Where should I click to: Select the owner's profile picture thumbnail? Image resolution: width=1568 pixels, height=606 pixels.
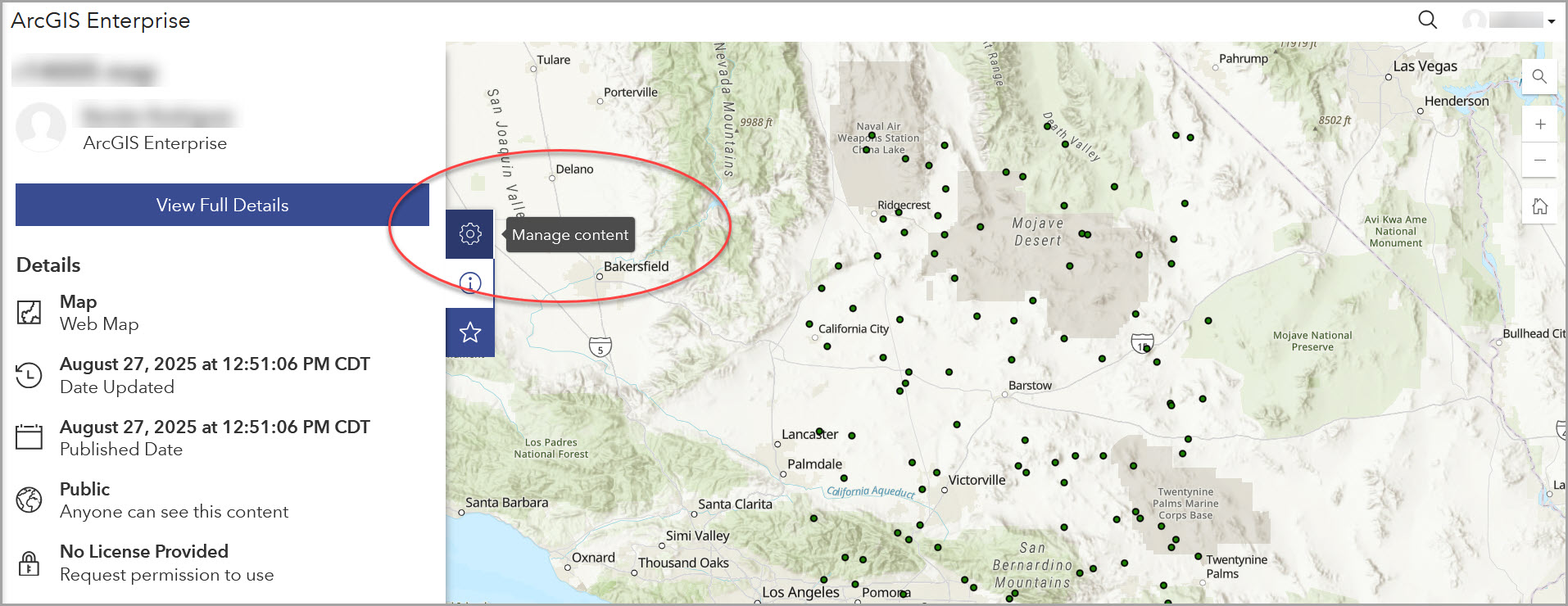pyautogui.click(x=41, y=127)
